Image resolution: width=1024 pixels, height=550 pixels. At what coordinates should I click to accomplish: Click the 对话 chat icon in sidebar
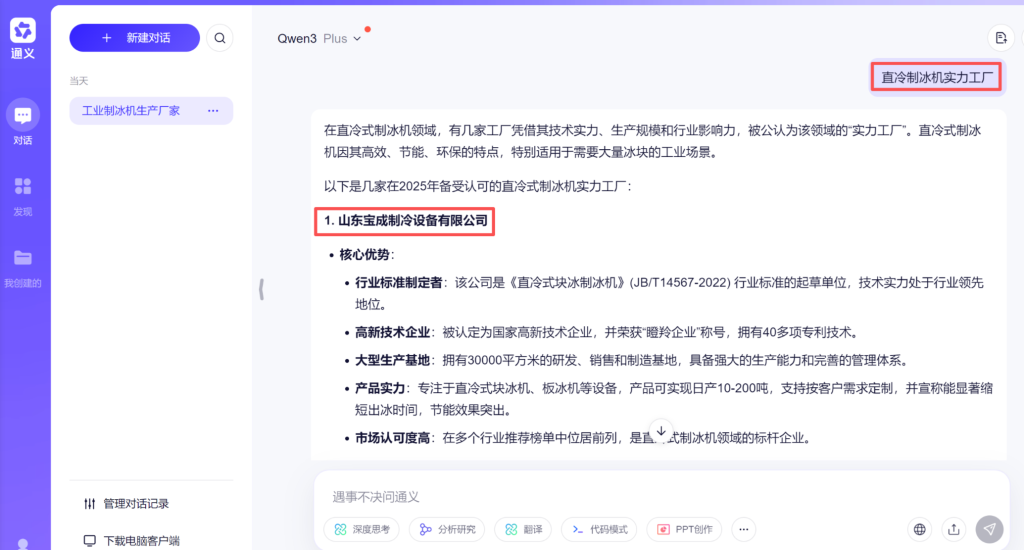coord(23,116)
